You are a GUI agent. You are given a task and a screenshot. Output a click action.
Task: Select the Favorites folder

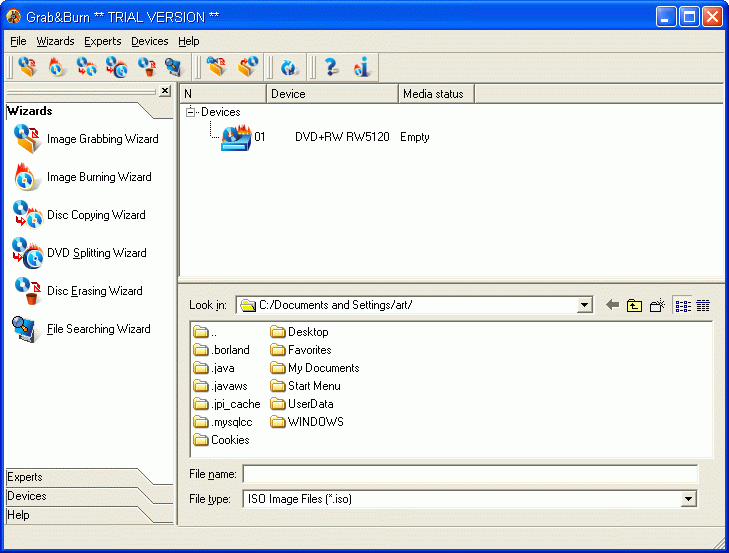[301, 350]
